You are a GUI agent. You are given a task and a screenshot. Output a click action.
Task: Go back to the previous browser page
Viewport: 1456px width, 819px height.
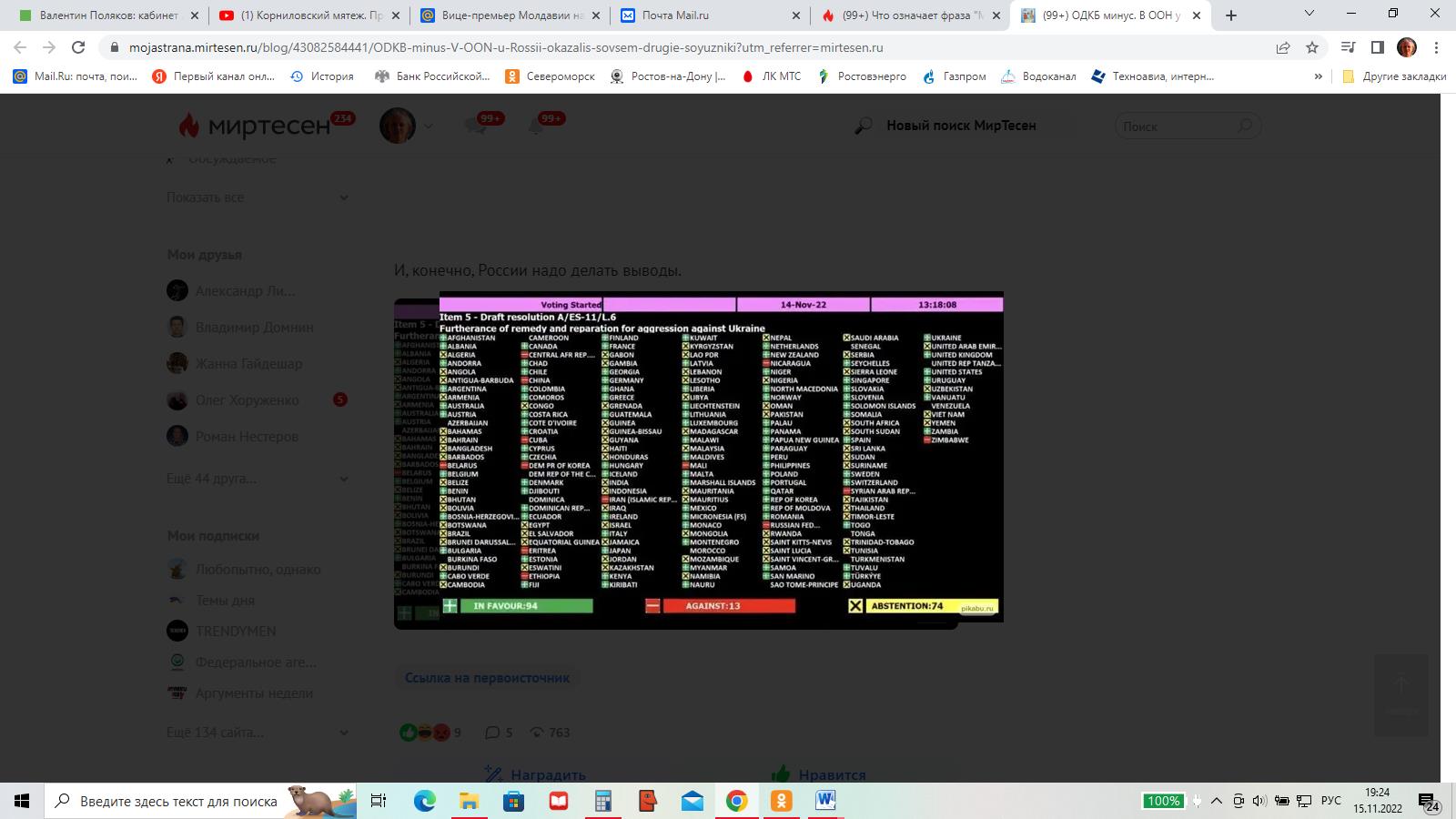coord(20,47)
